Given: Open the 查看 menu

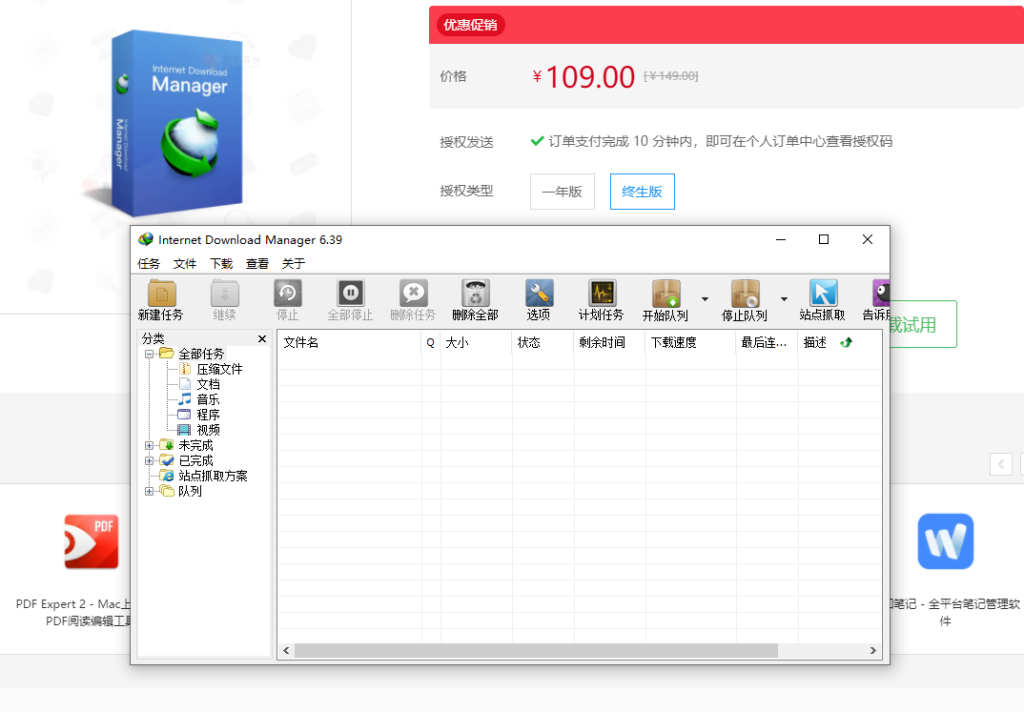Looking at the screenshot, I should (257, 263).
